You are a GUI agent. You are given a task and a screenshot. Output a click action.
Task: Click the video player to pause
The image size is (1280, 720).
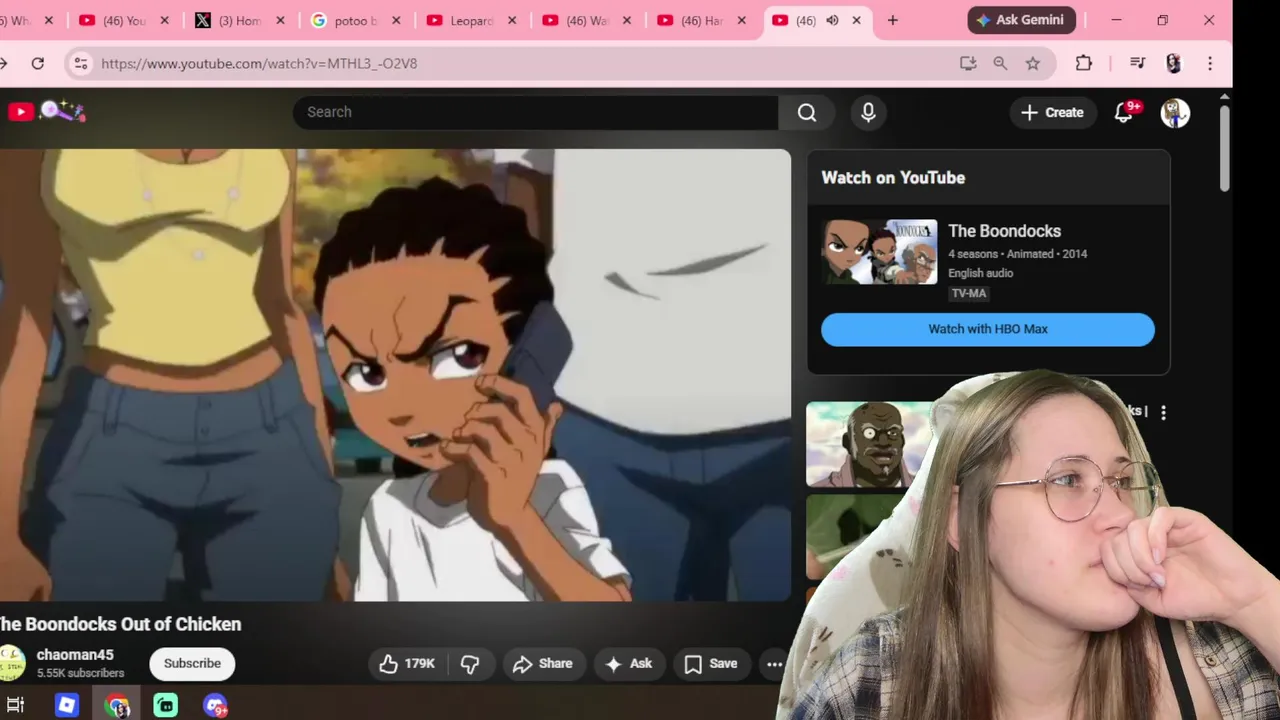click(395, 375)
